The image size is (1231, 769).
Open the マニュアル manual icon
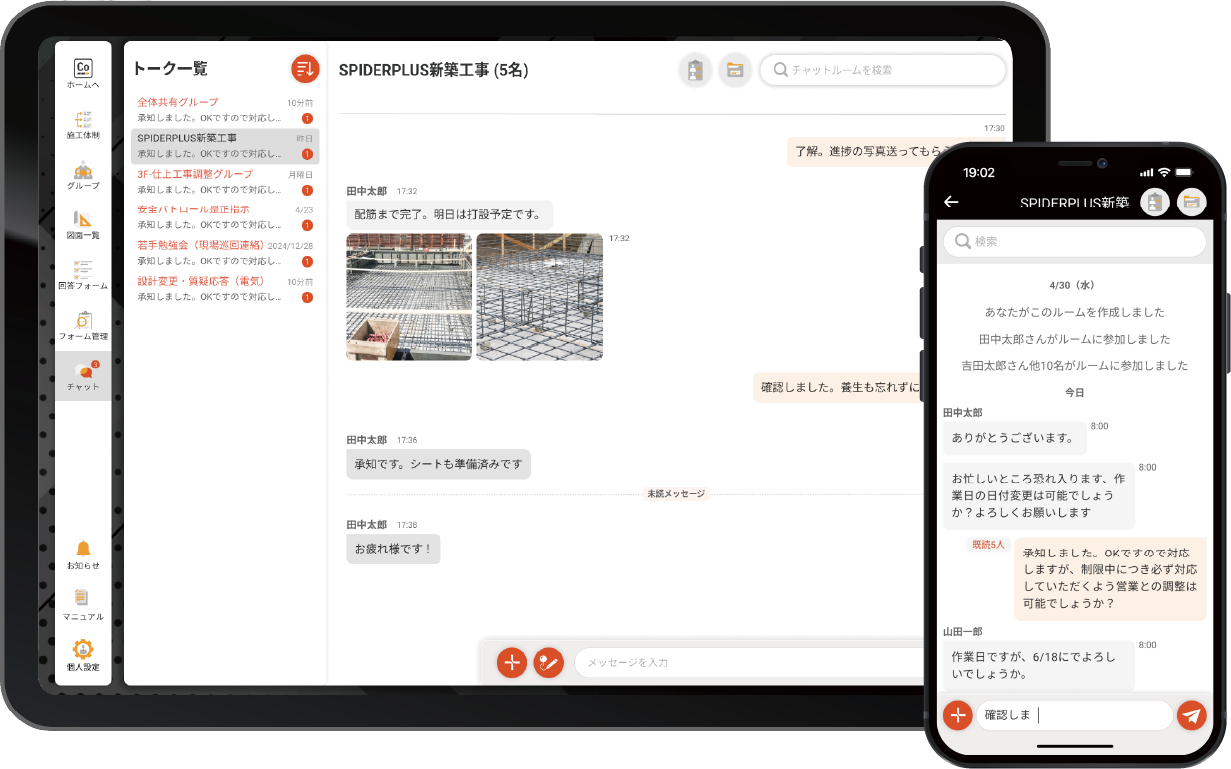[x=83, y=604]
